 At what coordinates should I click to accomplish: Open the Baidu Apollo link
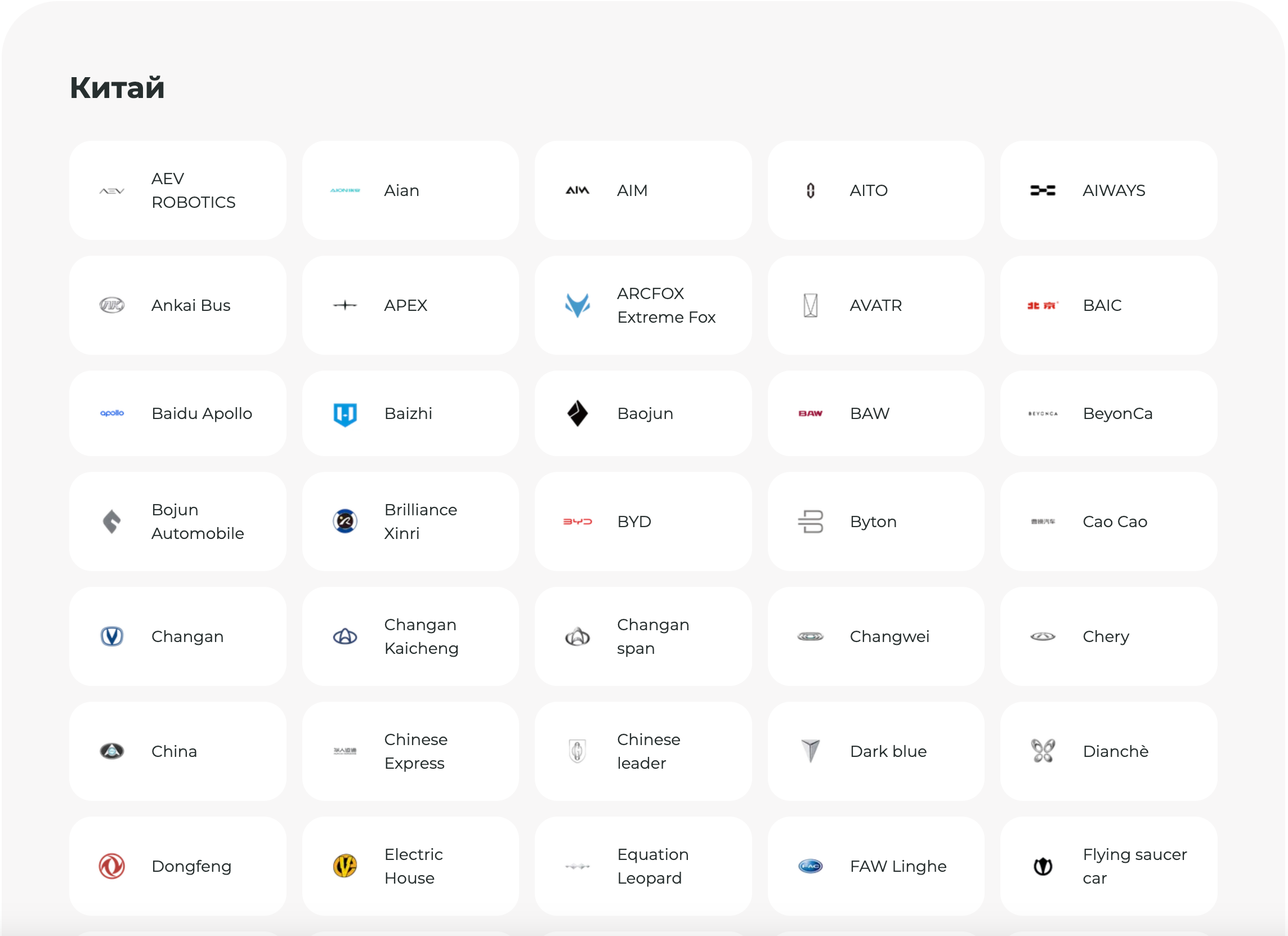pyautogui.click(x=177, y=413)
